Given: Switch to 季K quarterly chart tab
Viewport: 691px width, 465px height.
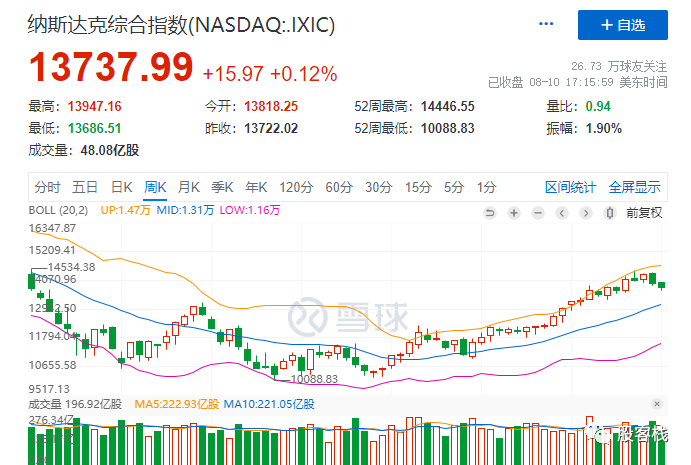Looking at the screenshot, I should [x=222, y=187].
